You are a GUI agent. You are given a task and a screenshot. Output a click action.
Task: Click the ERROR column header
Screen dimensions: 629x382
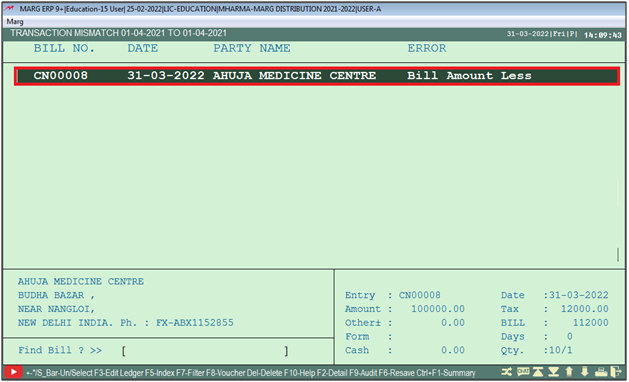(427, 49)
